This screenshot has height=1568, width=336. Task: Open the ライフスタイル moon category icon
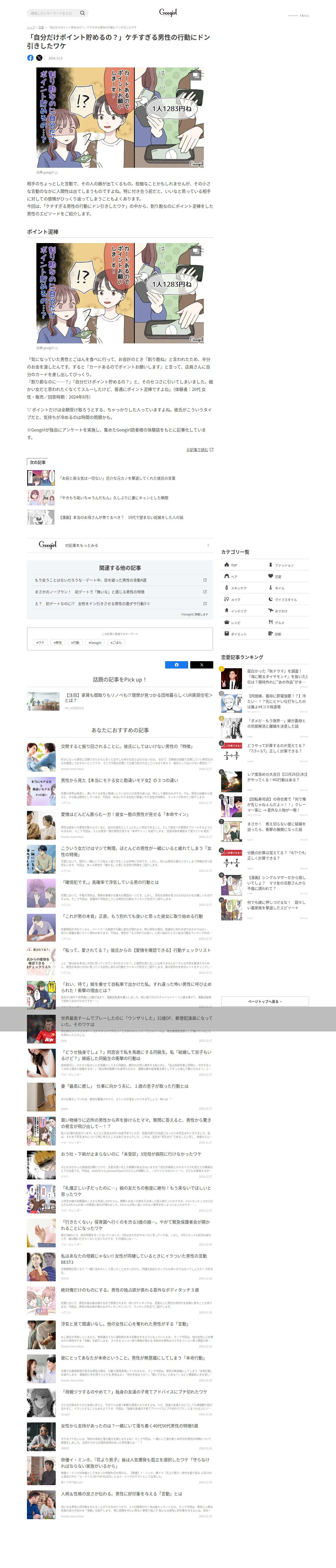[x=271, y=599]
